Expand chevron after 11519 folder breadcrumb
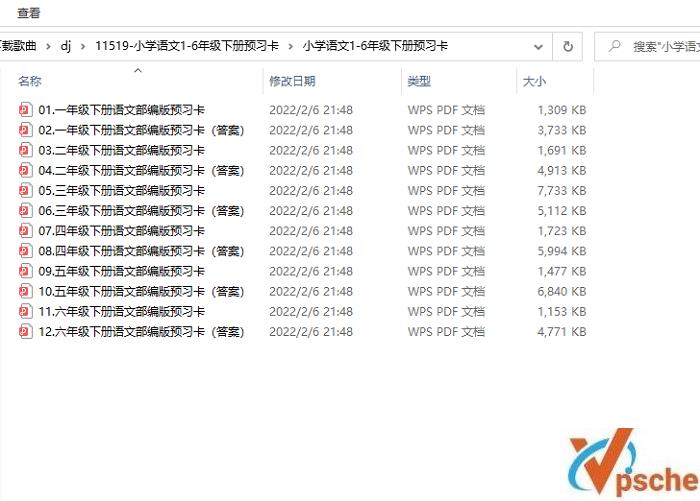This screenshot has width=700, height=501. tap(291, 46)
